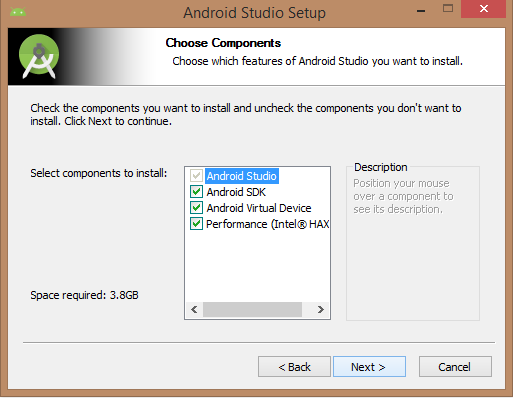Image resolution: width=513 pixels, height=398 pixels.
Task: Toggle the Performance (Intel HAXM) checkbox
Action: (x=196, y=224)
